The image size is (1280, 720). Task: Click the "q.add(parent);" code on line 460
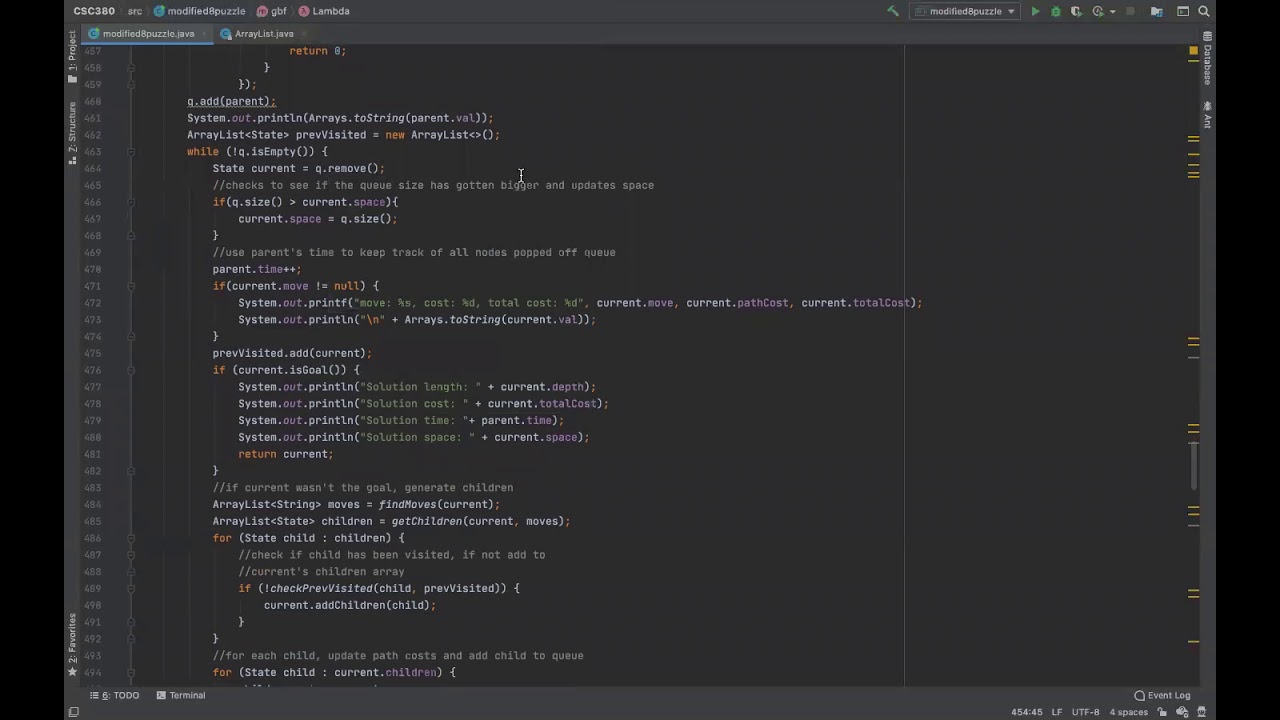[x=231, y=101]
